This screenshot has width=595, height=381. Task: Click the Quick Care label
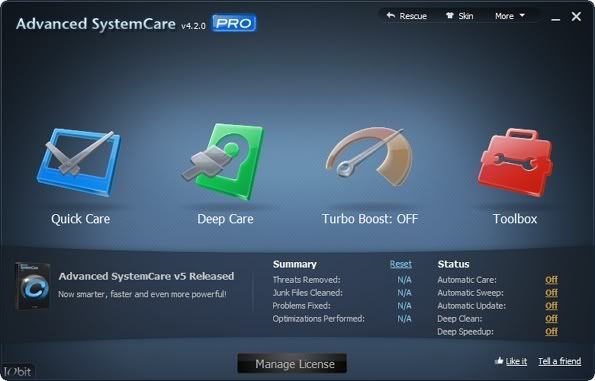[80, 219]
